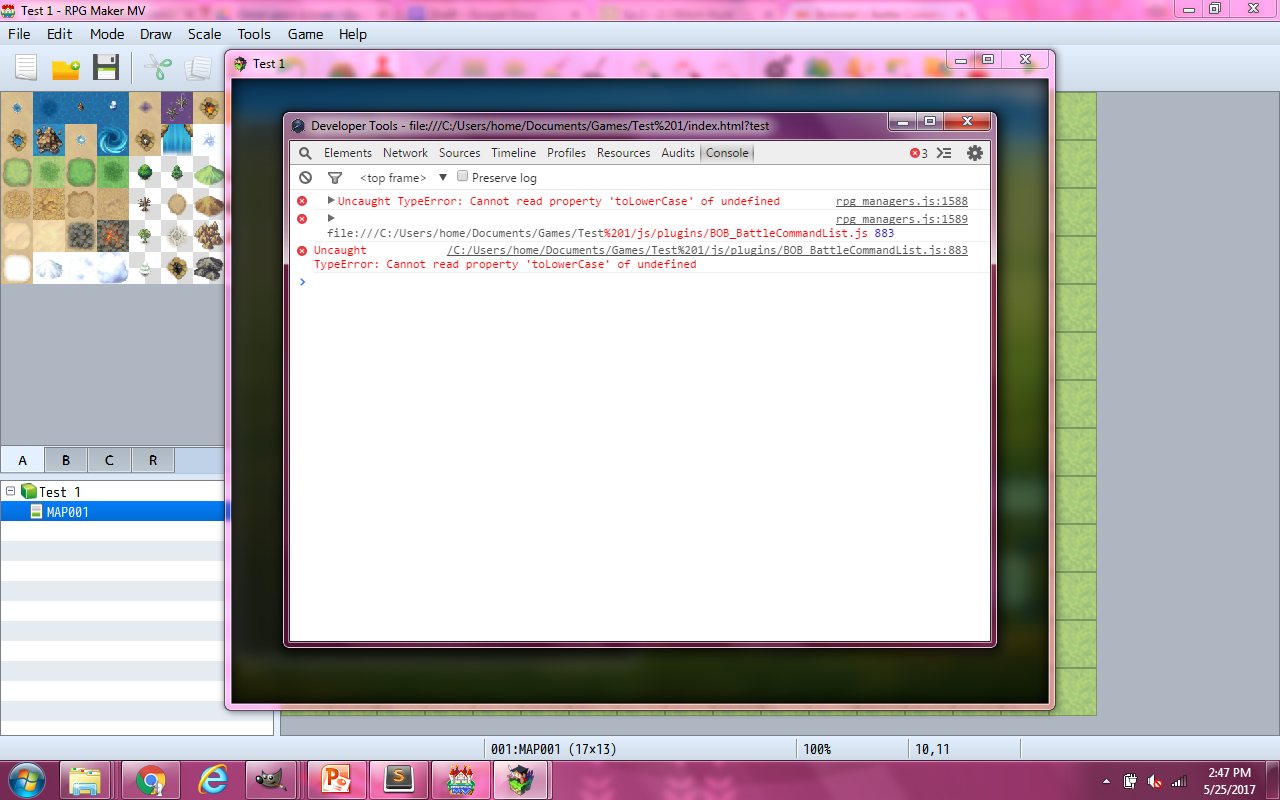The height and width of the screenshot is (800, 1280).
Task: Switch to PowerPoint in the taskbar
Action: tap(337, 780)
